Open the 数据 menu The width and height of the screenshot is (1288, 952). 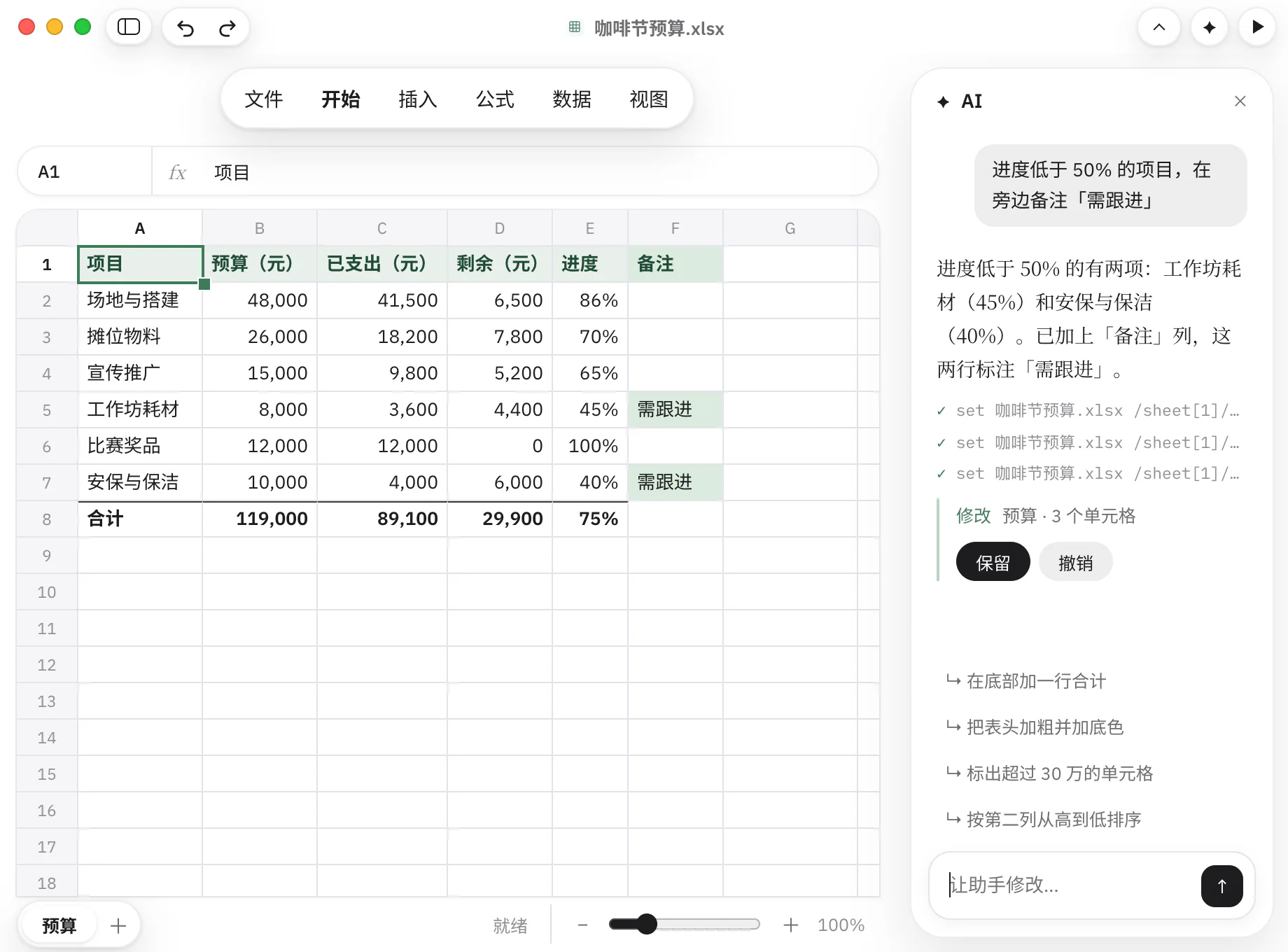pos(572,99)
